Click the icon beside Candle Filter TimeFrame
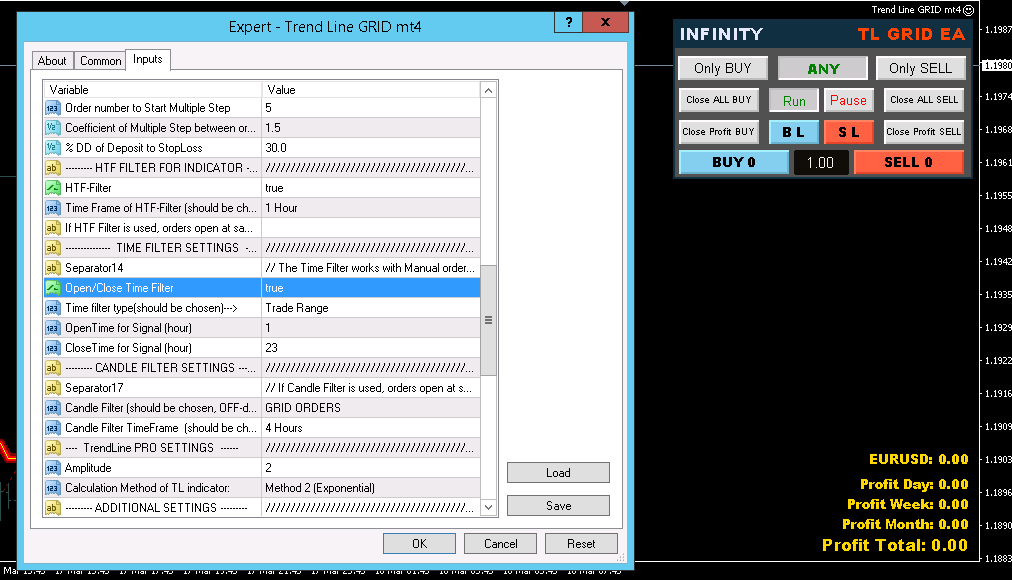 click(x=53, y=428)
